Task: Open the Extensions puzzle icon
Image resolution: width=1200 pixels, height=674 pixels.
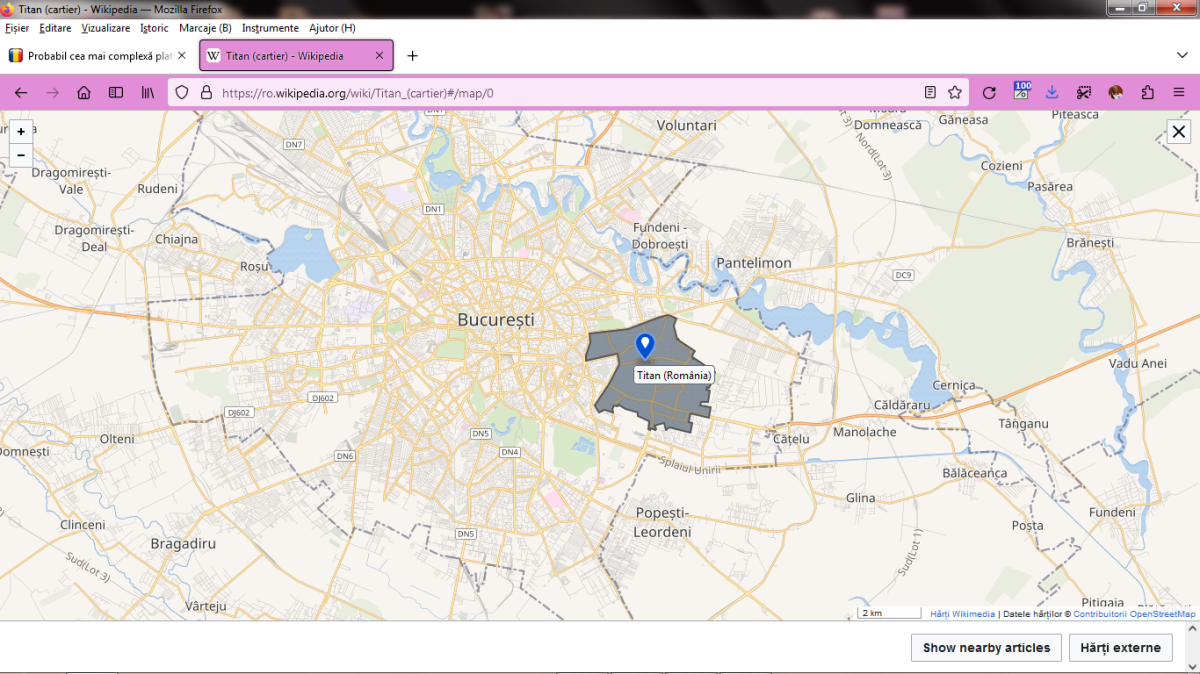Action: 1147,92
